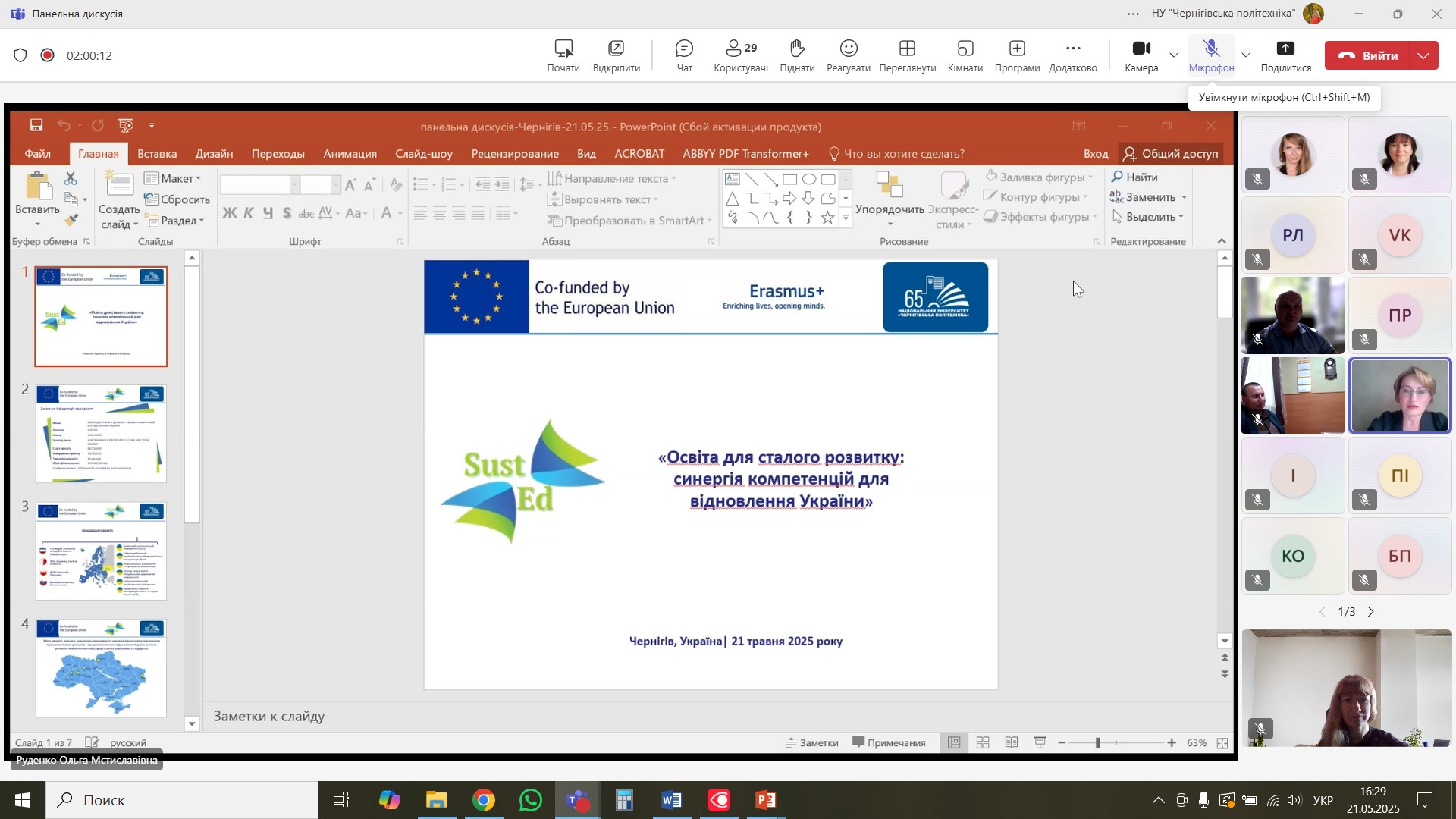Open the title bar ellipsis settings menu
Viewport: 1456px width, 819px height.
coord(1133,14)
